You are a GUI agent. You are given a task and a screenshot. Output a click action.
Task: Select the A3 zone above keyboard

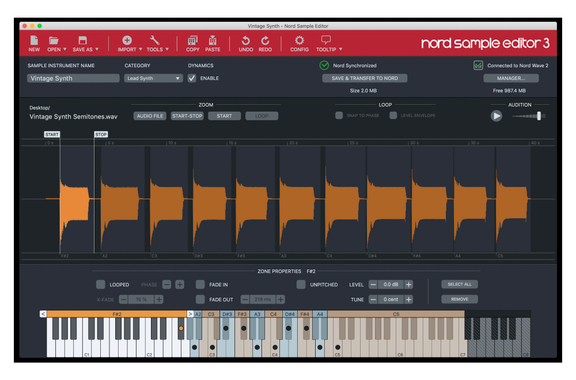(257, 314)
